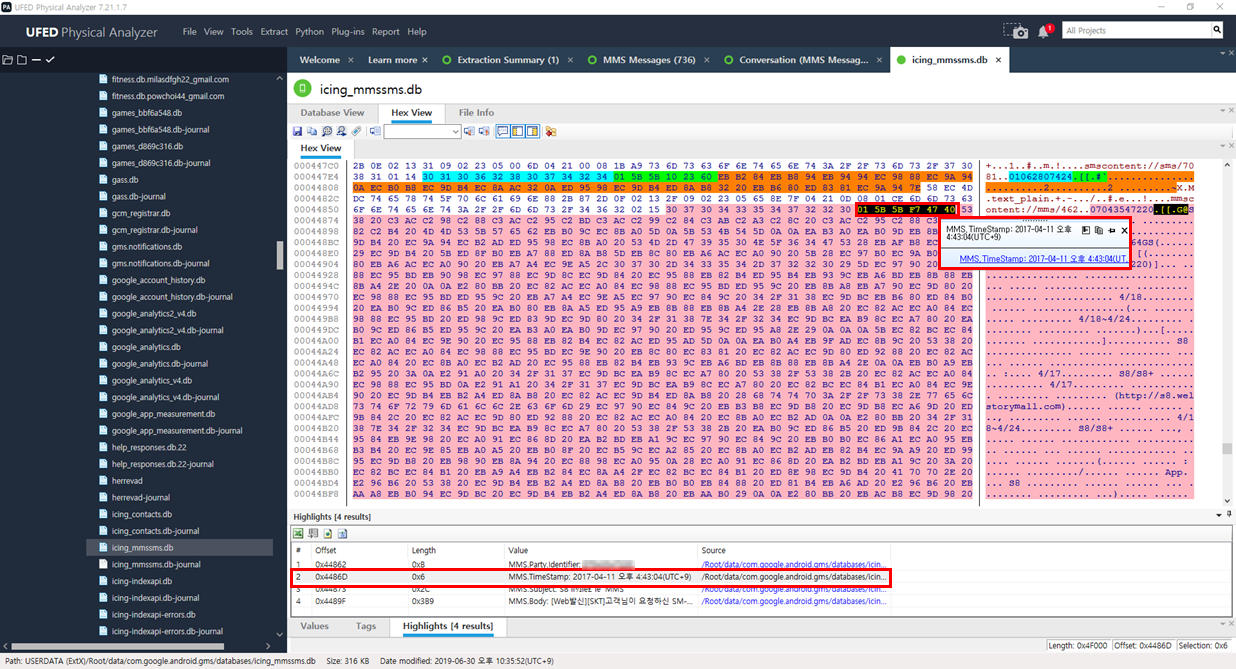Select highlight row 4 MMS.Body
The width and height of the screenshot is (1236, 669).
(x=589, y=601)
